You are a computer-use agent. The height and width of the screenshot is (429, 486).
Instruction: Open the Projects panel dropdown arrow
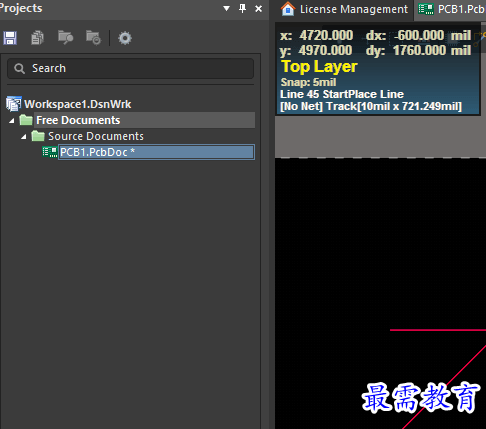coord(226,9)
